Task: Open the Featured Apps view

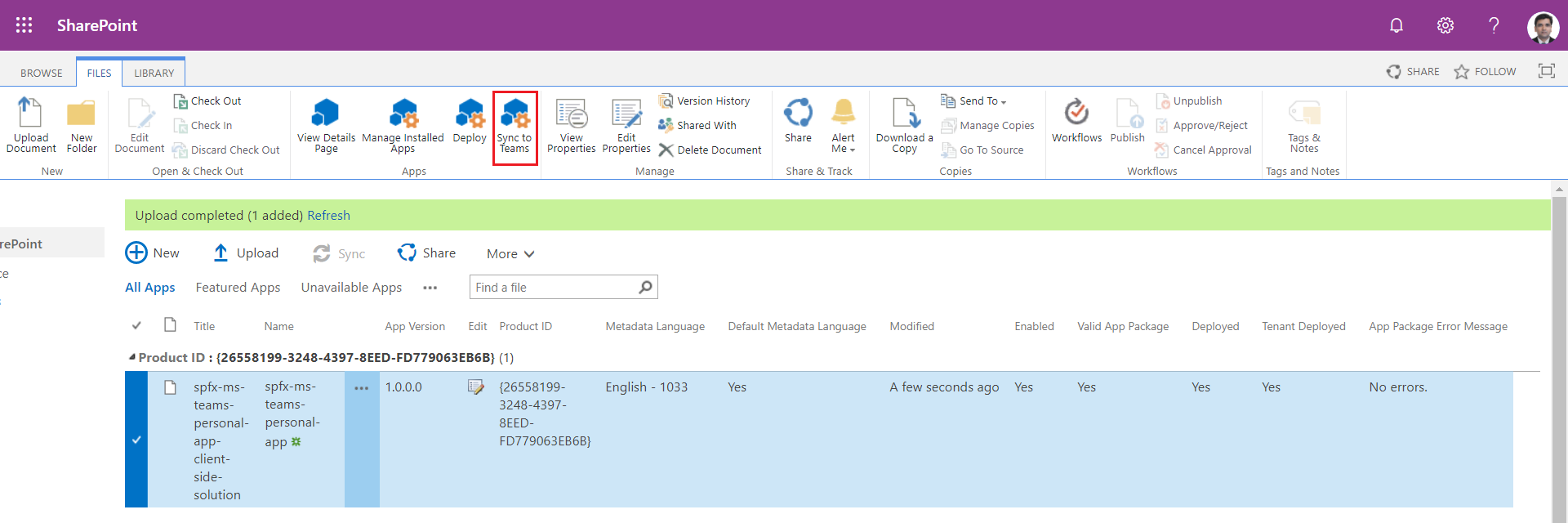Action: tap(238, 287)
